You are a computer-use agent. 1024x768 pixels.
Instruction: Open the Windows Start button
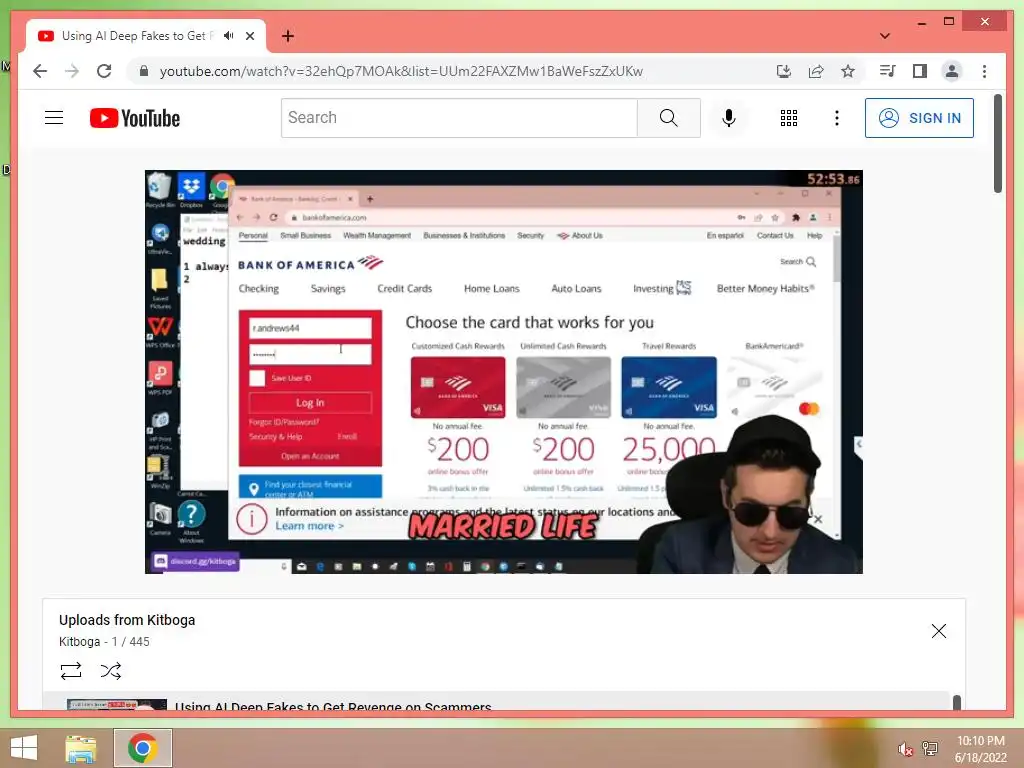24,748
